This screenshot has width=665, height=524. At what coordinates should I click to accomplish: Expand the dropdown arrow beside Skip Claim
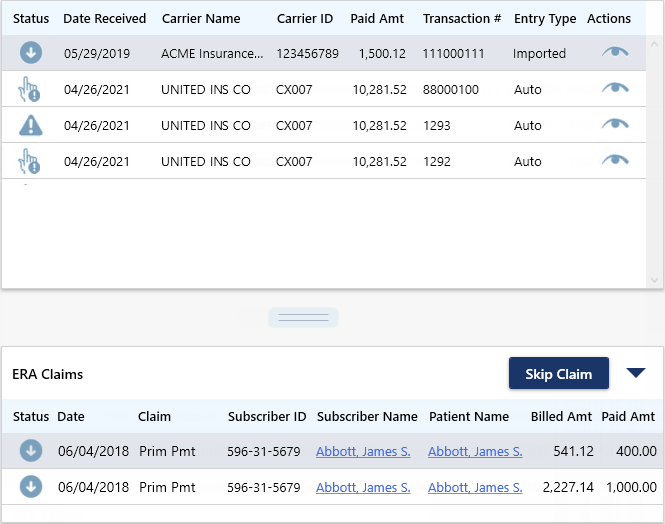click(636, 373)
